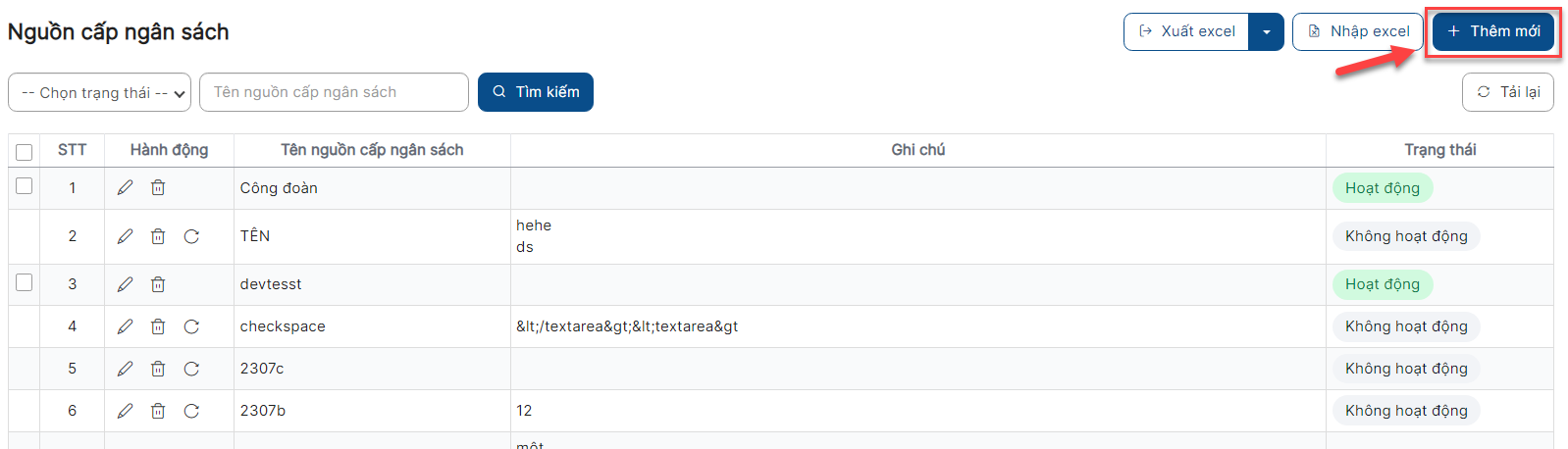Click the 'Nhập excel' import button

click(1358, 31)
